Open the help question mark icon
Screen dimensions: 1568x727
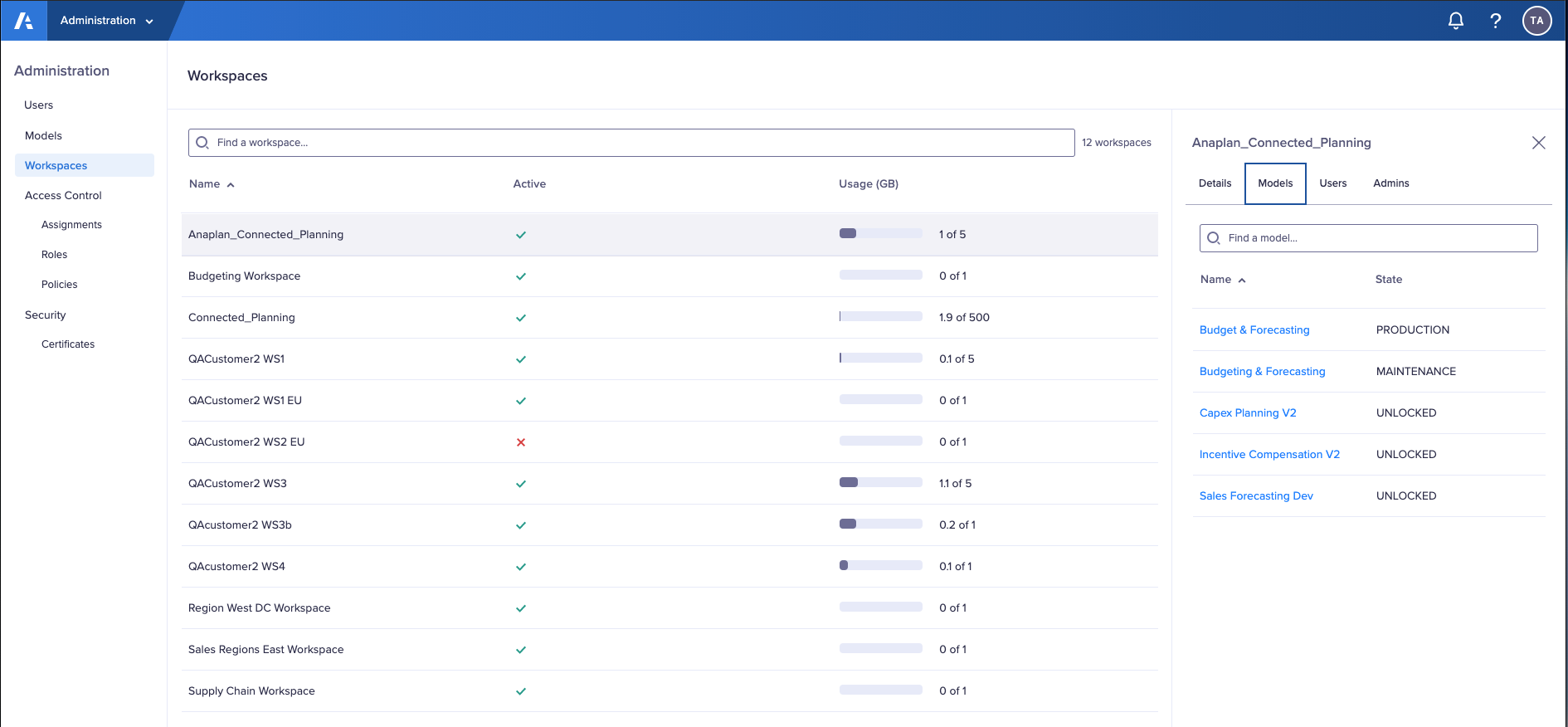1495,21
